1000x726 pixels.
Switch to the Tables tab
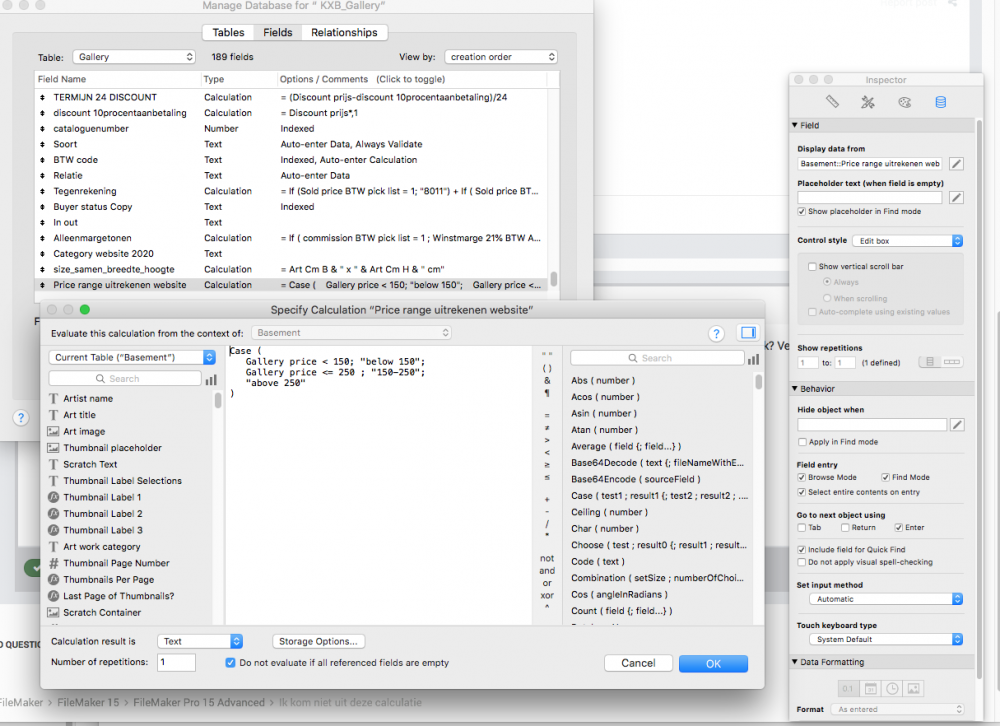coord(228,32)
